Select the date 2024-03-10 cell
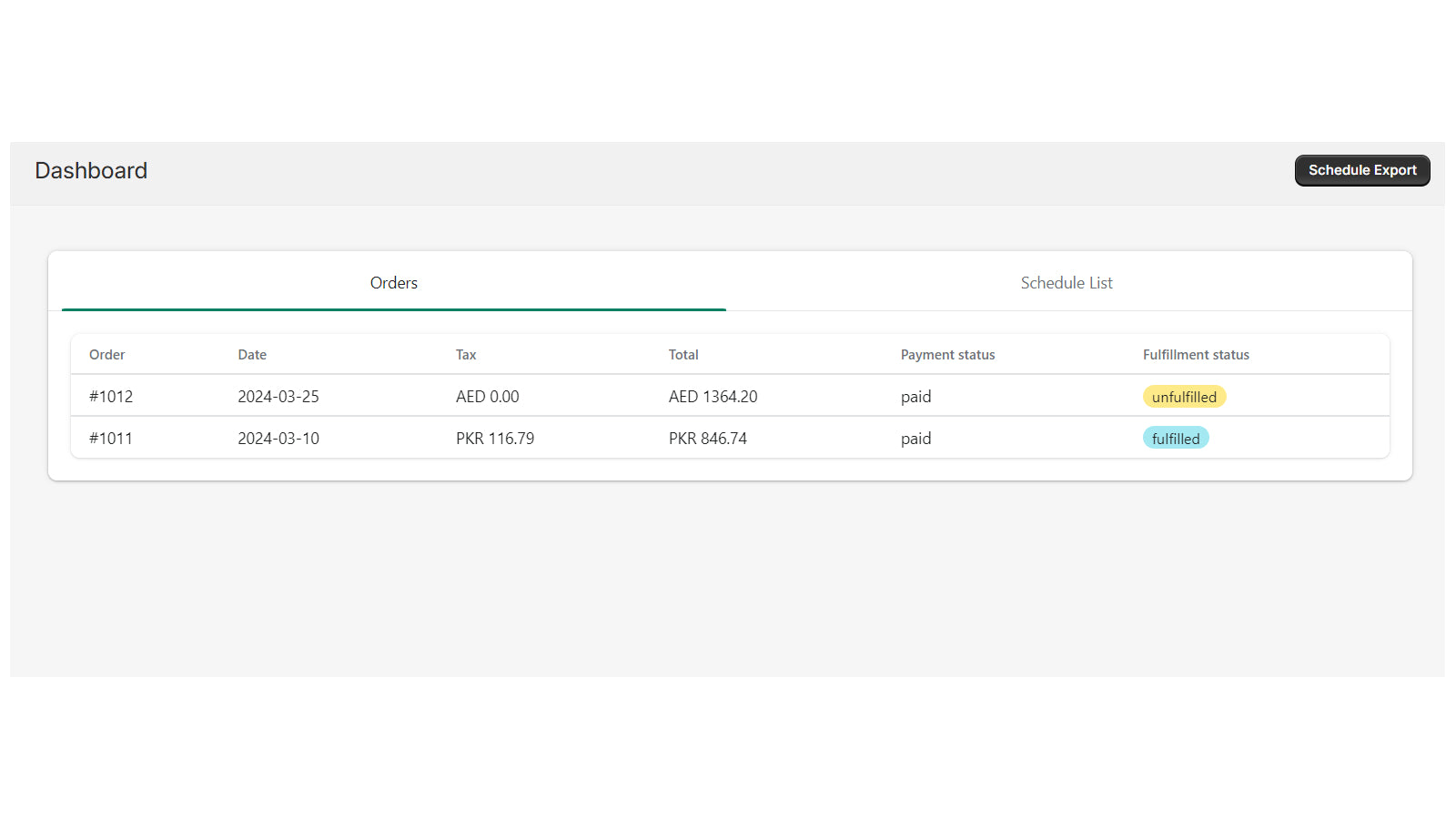The width and height of the screenshot is (1456, 819). pos(278,438)
